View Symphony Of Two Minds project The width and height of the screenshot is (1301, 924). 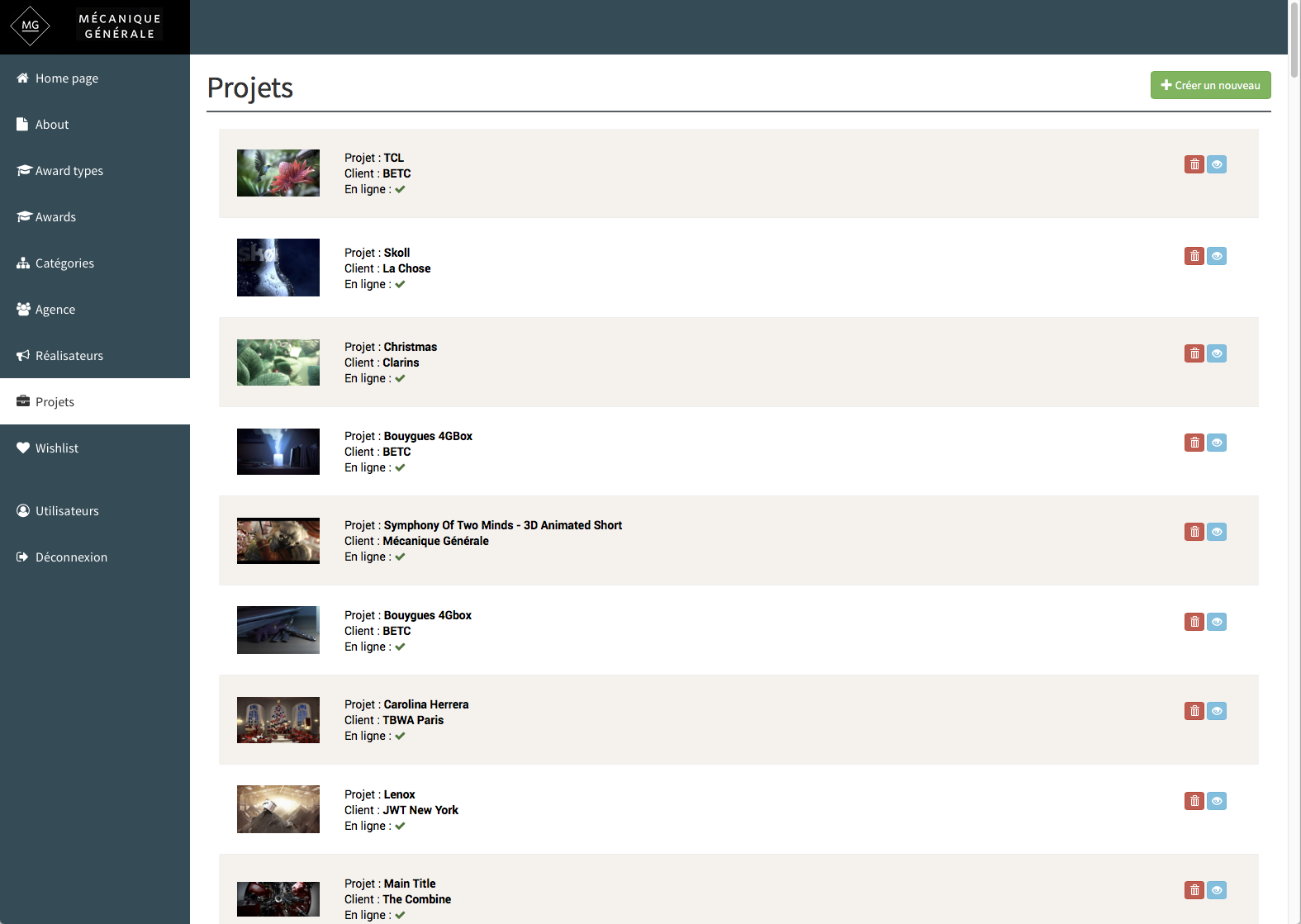click(1217, 532)
